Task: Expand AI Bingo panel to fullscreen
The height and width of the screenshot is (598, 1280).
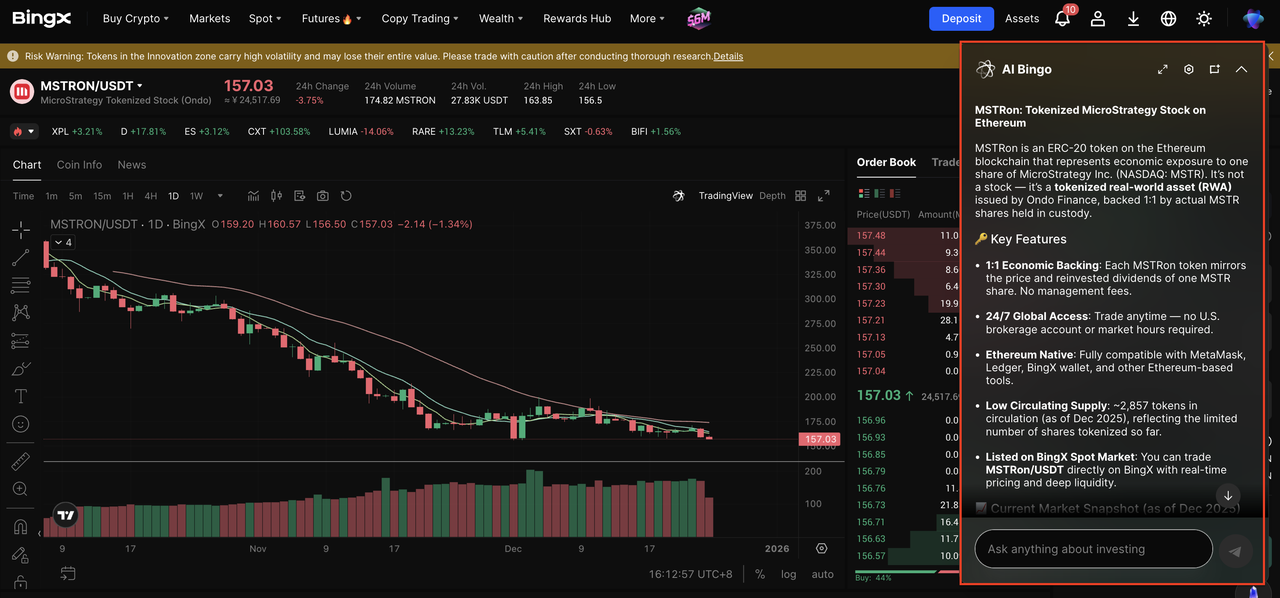Action: coord(1162,70)
